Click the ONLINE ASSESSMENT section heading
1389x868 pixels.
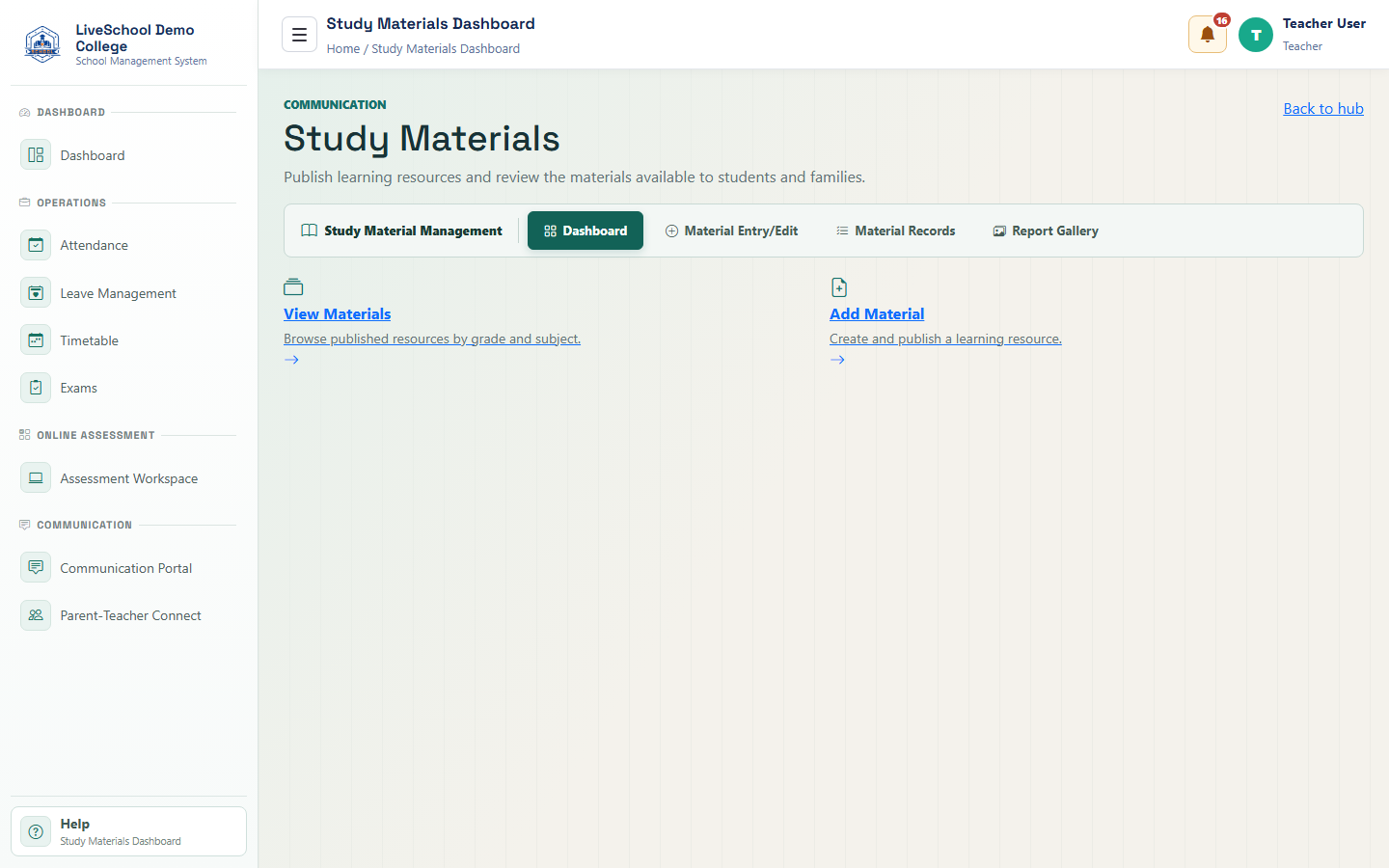click(x=95, y=435)
